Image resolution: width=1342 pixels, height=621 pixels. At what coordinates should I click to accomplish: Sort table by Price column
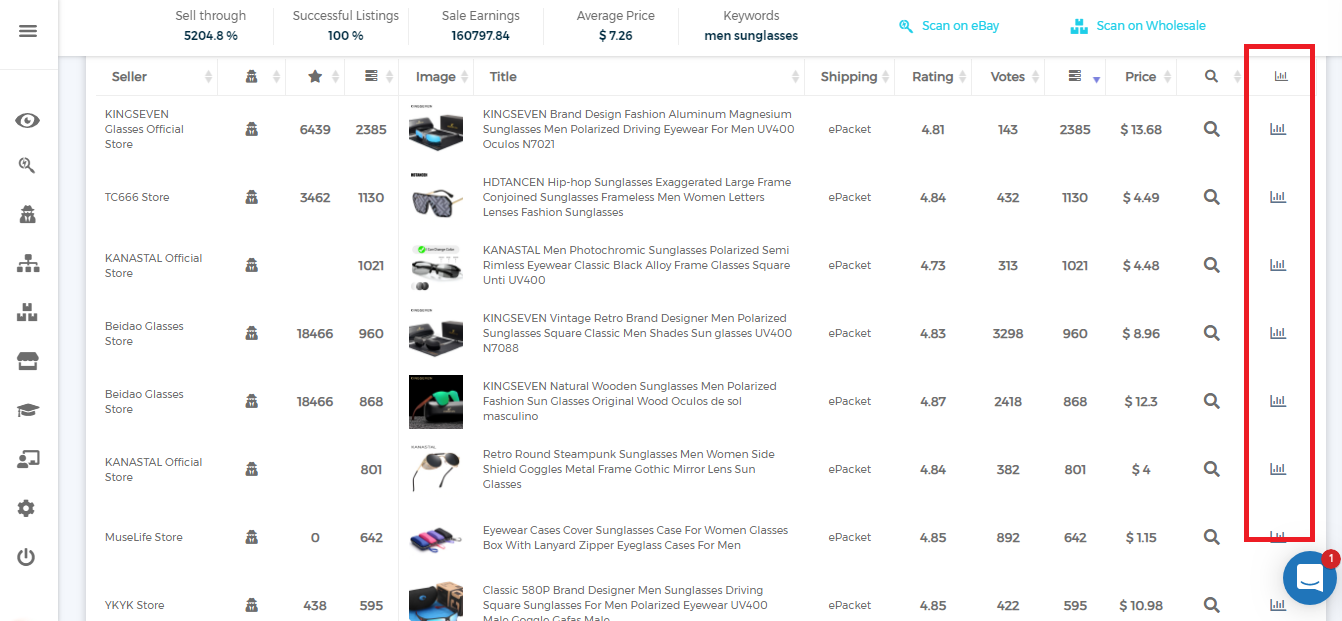coord(1140,77)
